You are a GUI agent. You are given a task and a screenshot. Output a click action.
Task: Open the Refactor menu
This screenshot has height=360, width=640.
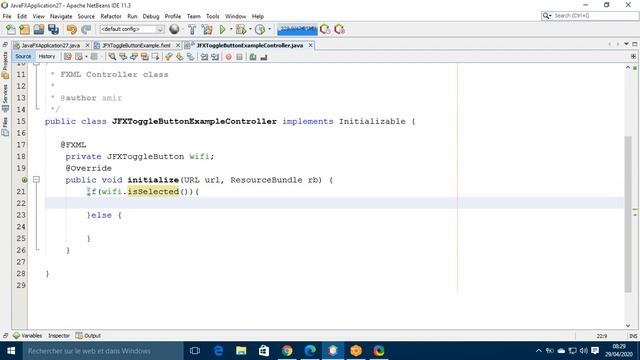[111, 16]
